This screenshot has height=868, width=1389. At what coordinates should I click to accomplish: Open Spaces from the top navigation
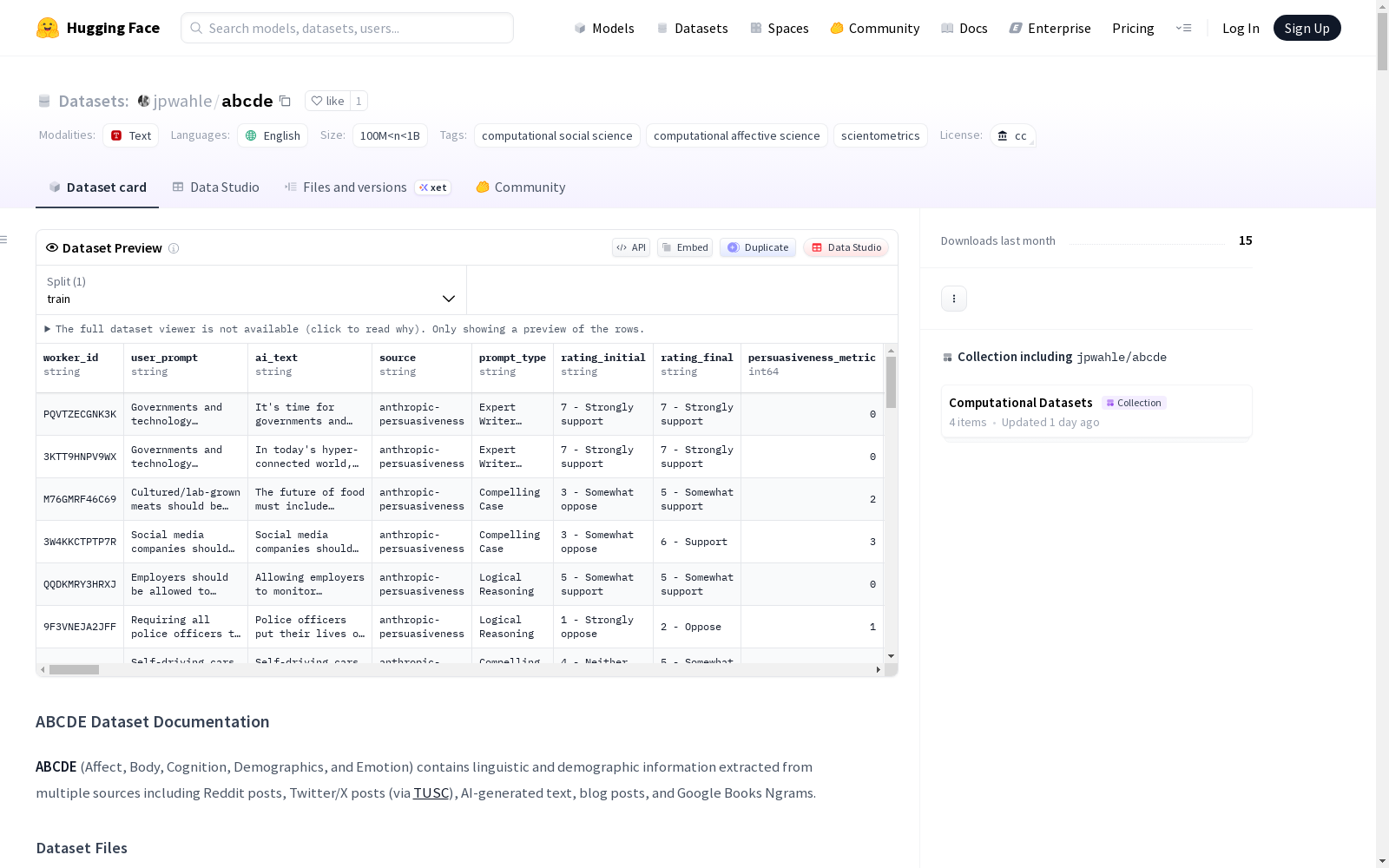tap(779, 28)
